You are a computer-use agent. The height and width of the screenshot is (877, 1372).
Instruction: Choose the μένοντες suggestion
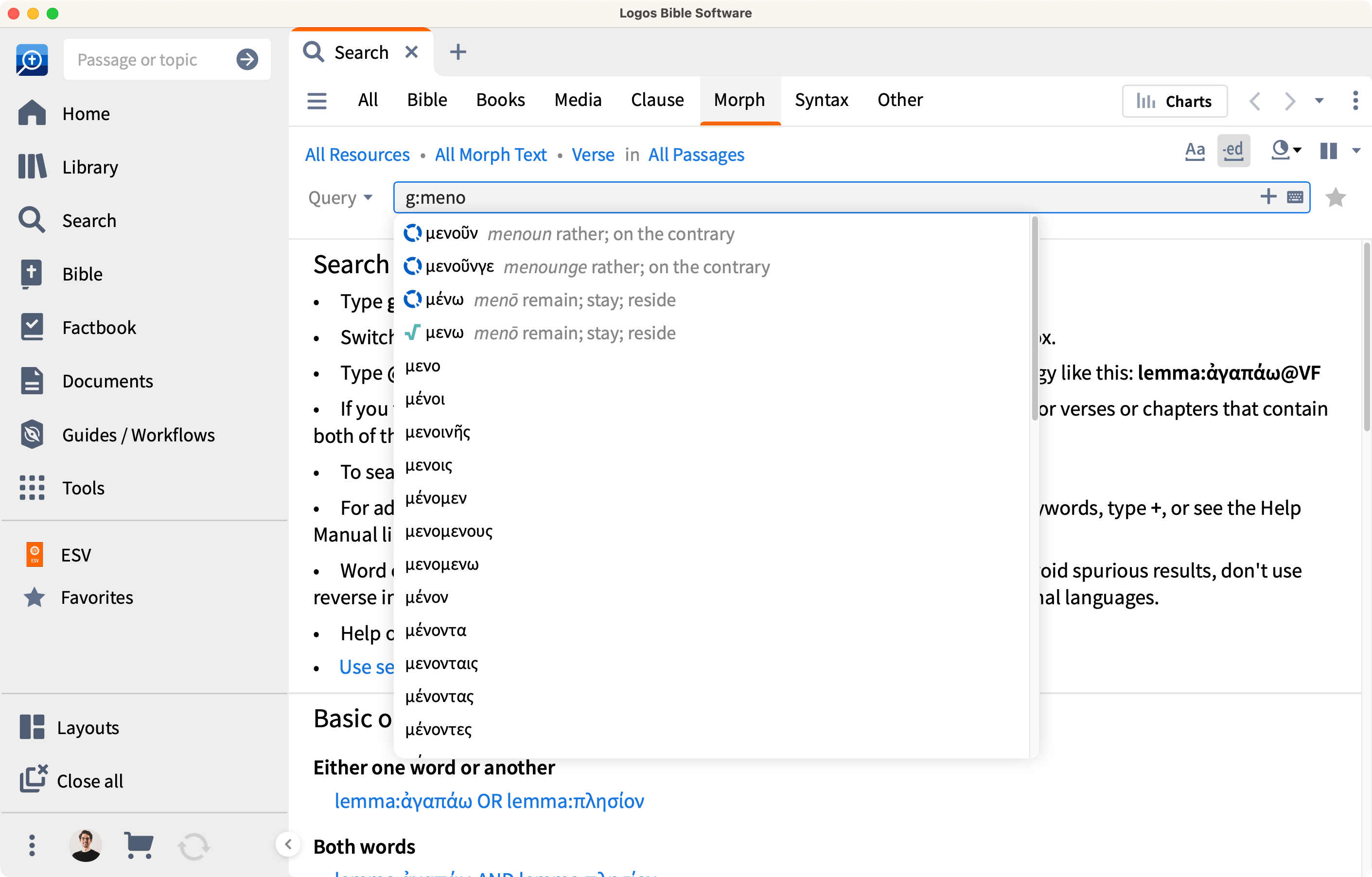(x=711, y=729)
